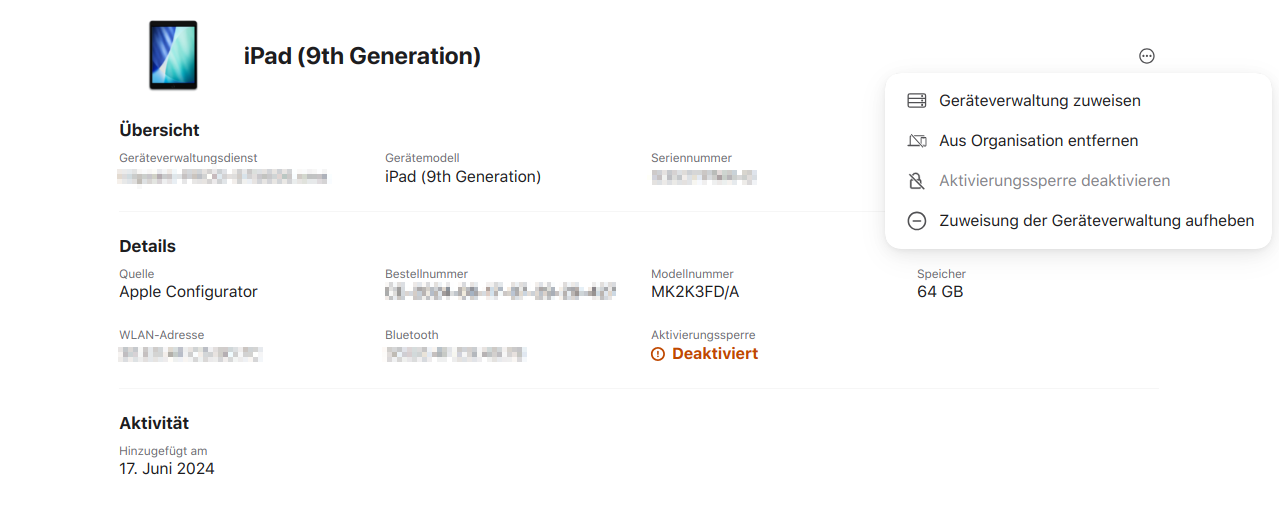
Task: Select the Geräteverwaltung zuweisen menu entry
Action: (1039, 101)
